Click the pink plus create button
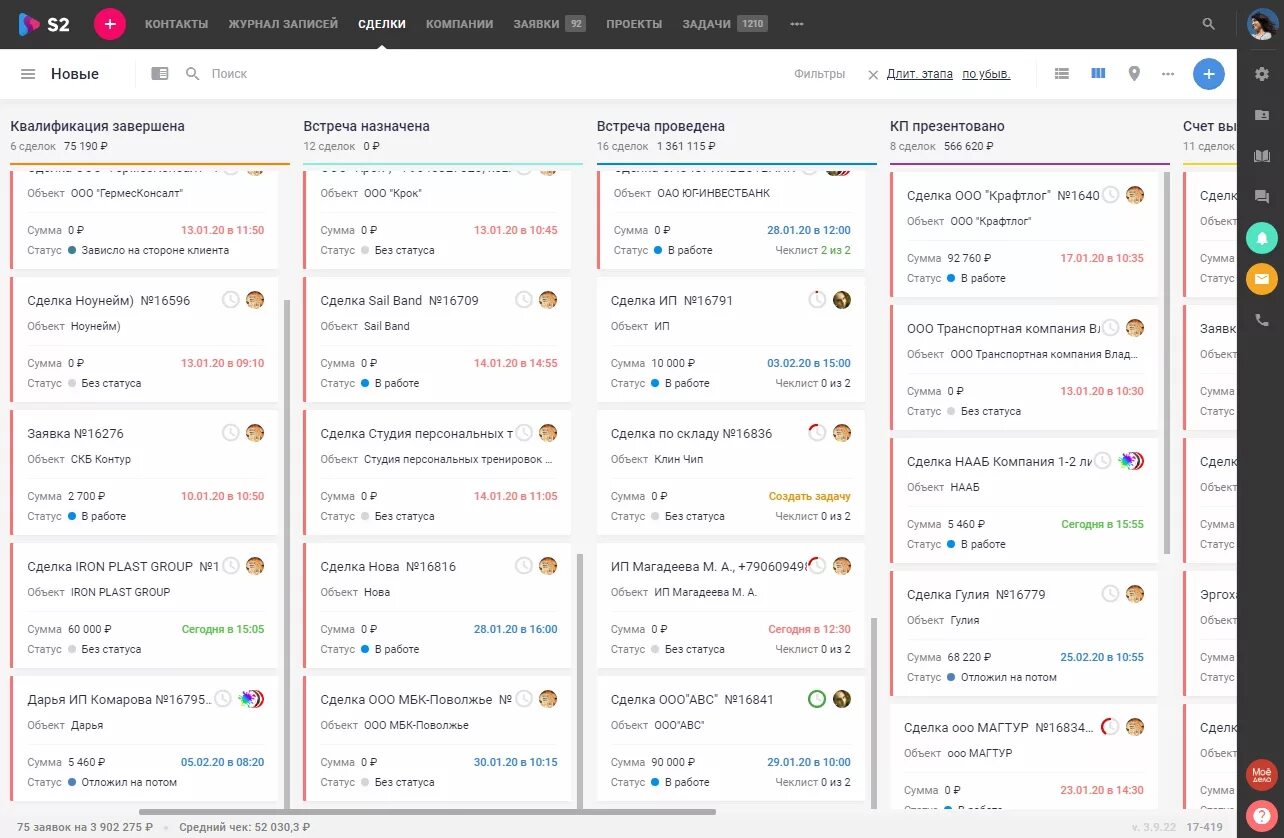The image size is (1284, 838). 110,24
